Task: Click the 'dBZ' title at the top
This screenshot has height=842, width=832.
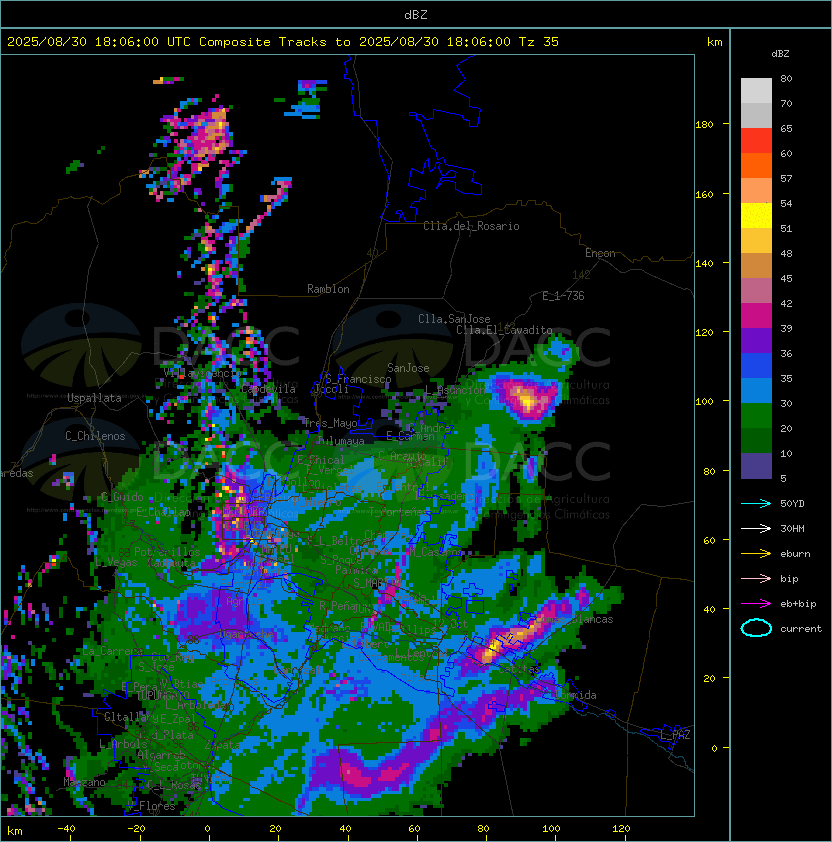Action: click(416, 15)
